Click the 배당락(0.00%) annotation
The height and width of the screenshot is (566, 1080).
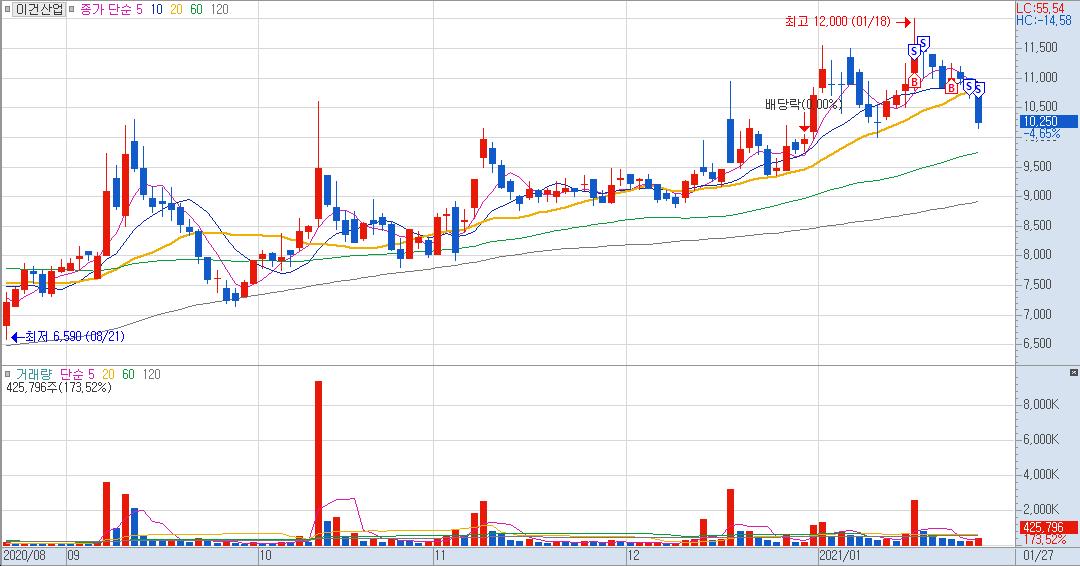pyautogui.click(x=803, y=105)
